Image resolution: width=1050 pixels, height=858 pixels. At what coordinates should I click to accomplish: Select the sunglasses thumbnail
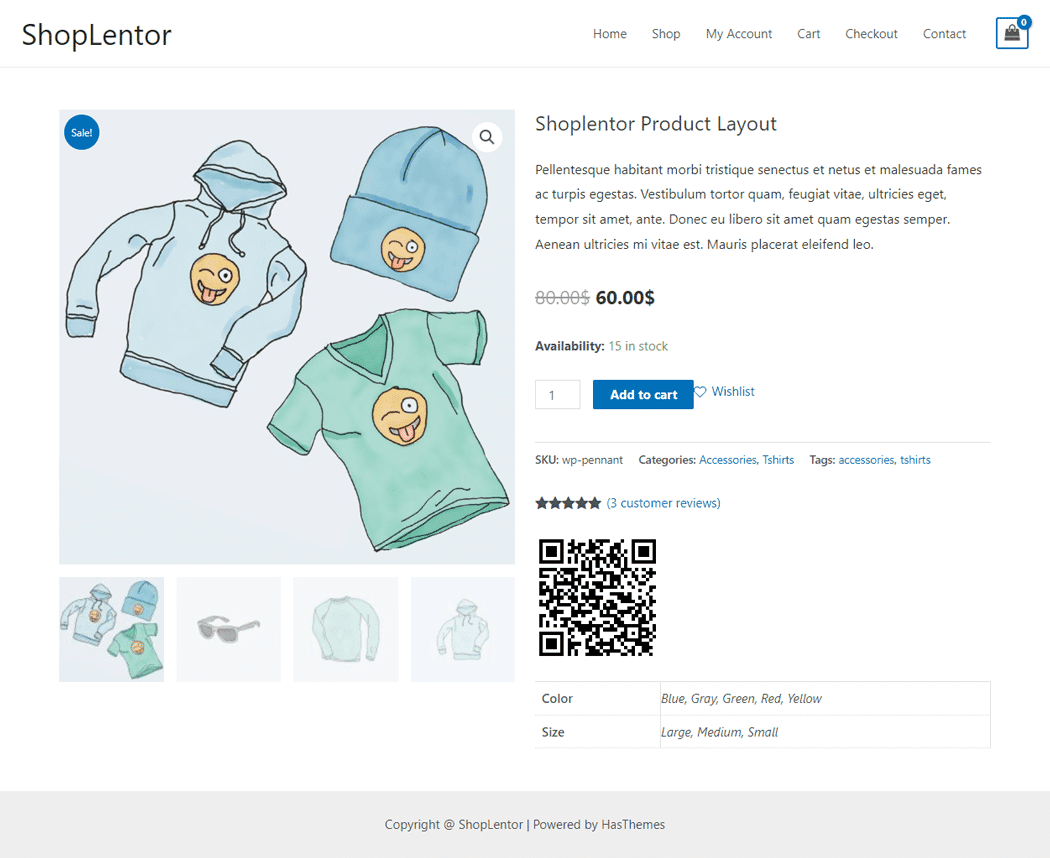pos(228,630)
